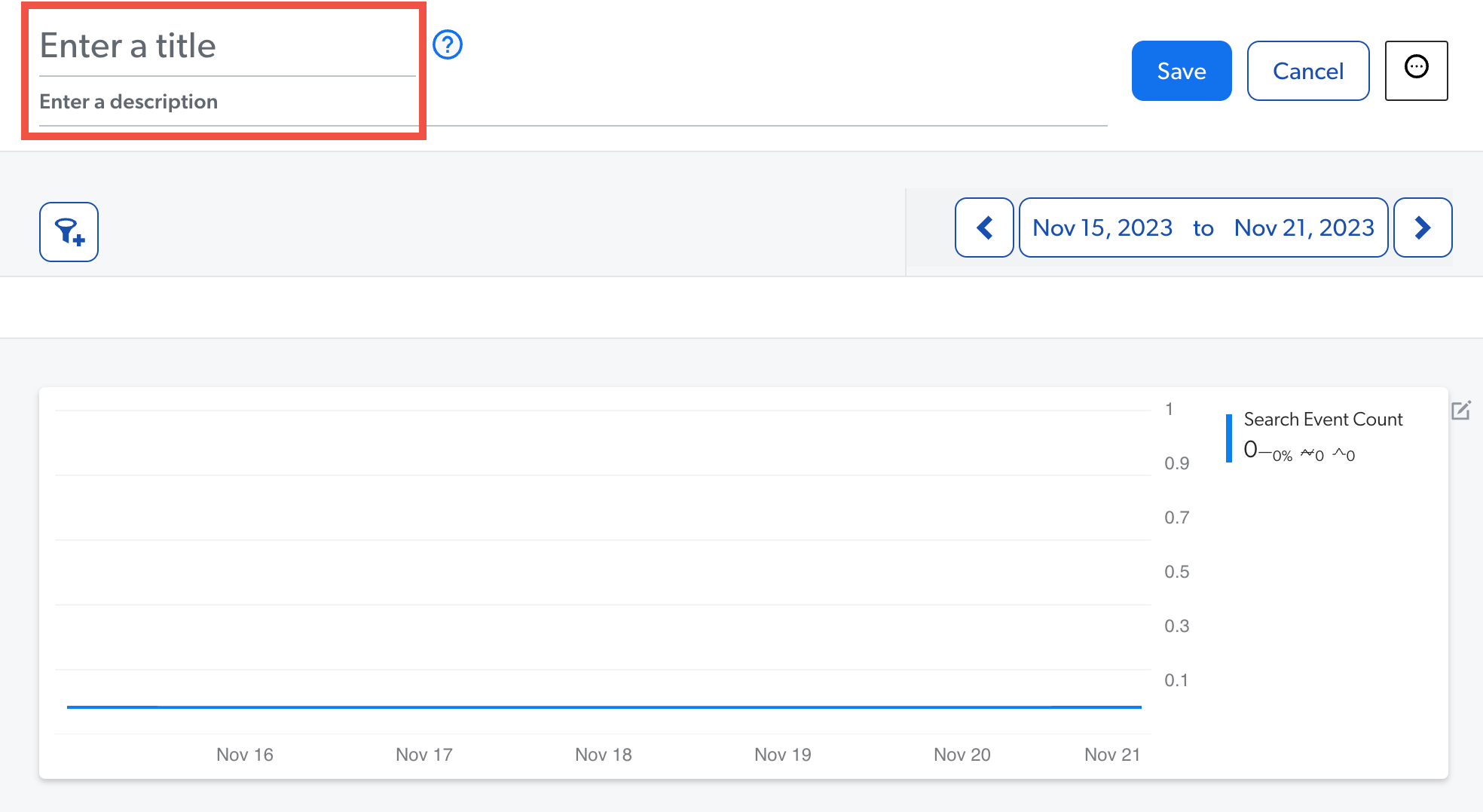Open the more options ellipsis button

click(1416, 70)
